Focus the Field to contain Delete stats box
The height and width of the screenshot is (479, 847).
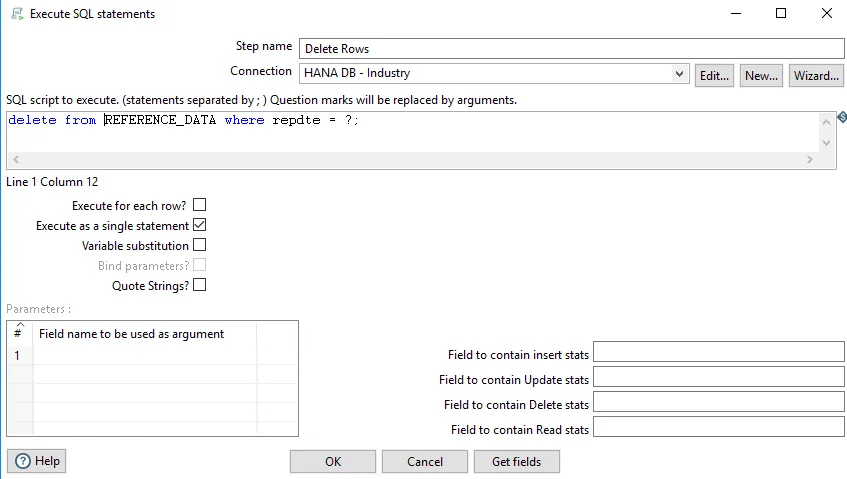click(718, 403)
